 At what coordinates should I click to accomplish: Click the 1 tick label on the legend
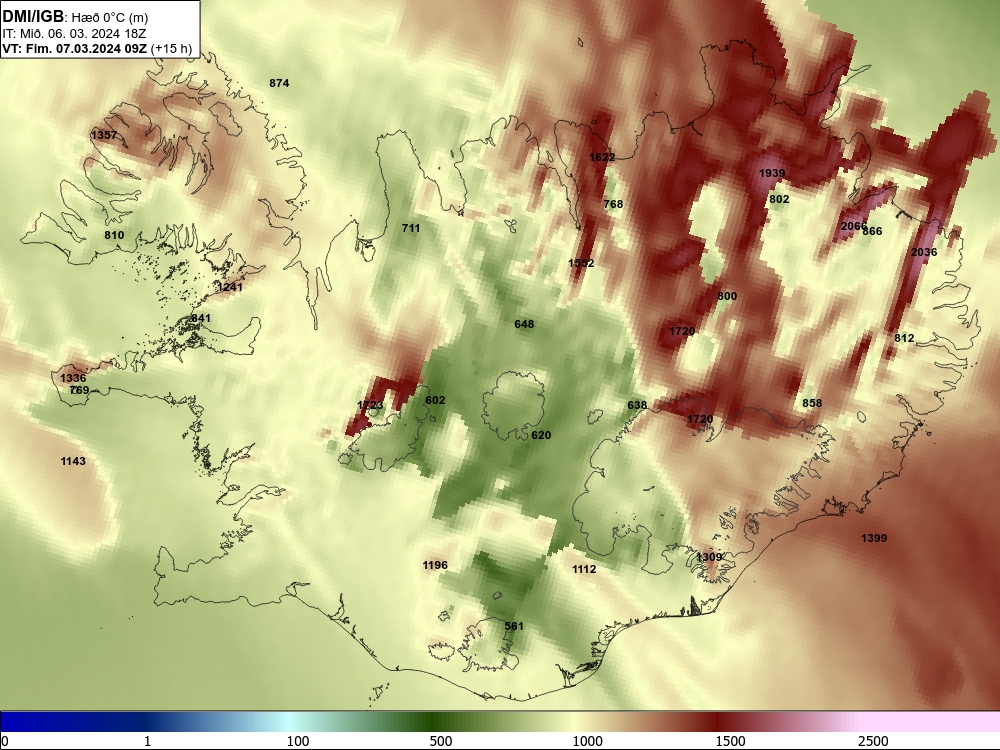point(147,741)
